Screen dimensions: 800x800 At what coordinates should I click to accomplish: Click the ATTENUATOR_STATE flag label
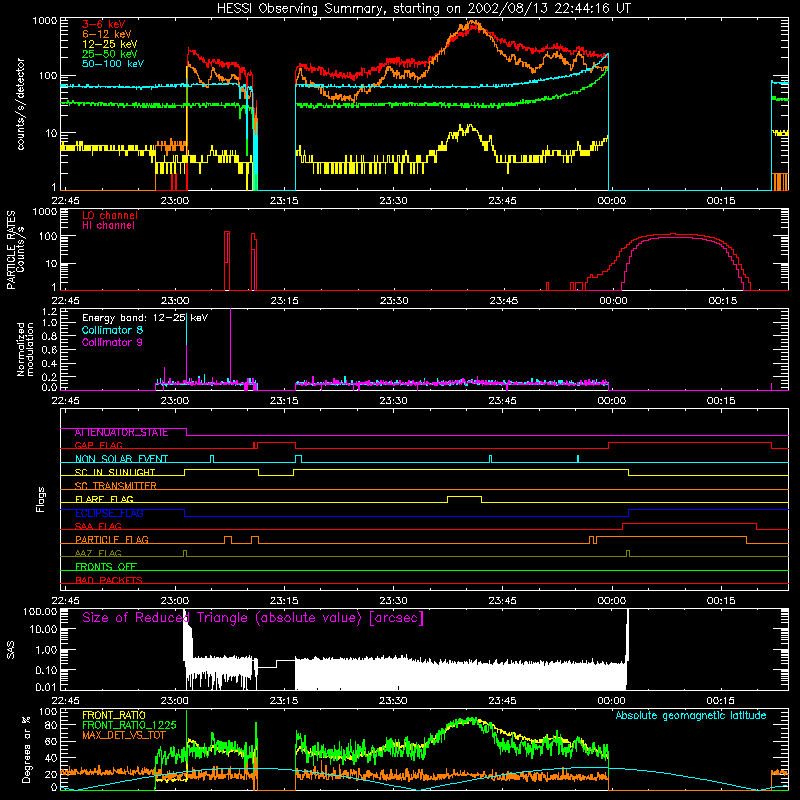(121, 433)
